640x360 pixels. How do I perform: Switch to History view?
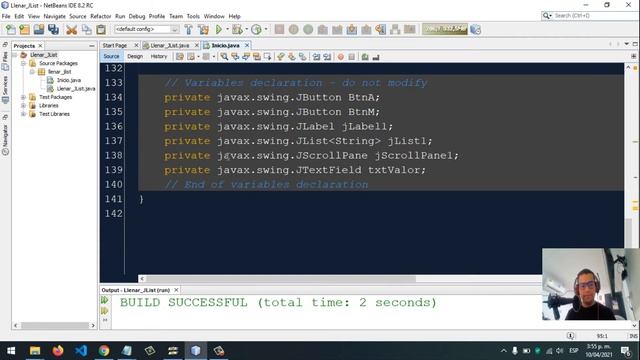[158, 56]
